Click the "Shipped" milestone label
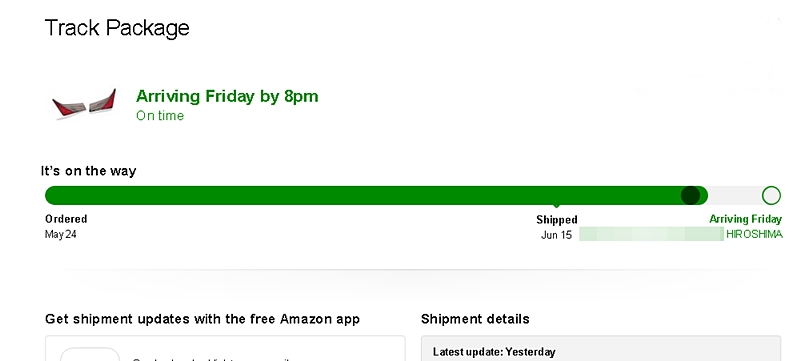 557,220
